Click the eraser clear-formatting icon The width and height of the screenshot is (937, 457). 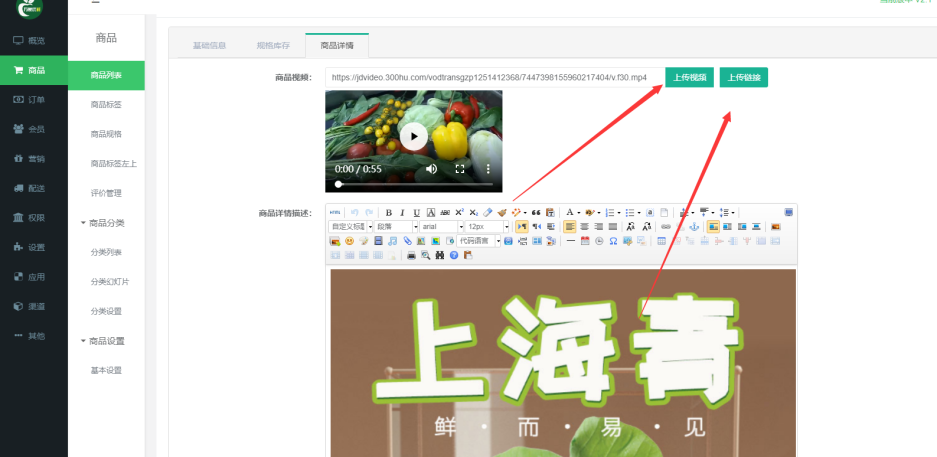(488, 213)
